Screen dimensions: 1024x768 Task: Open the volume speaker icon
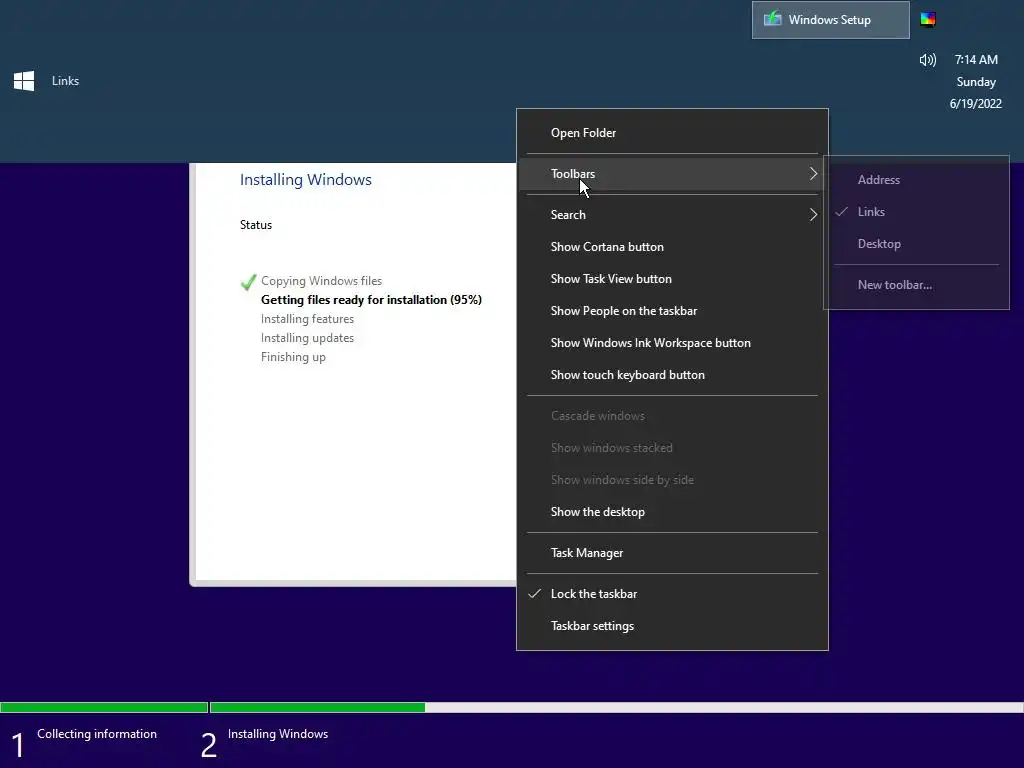coord(927,60)
